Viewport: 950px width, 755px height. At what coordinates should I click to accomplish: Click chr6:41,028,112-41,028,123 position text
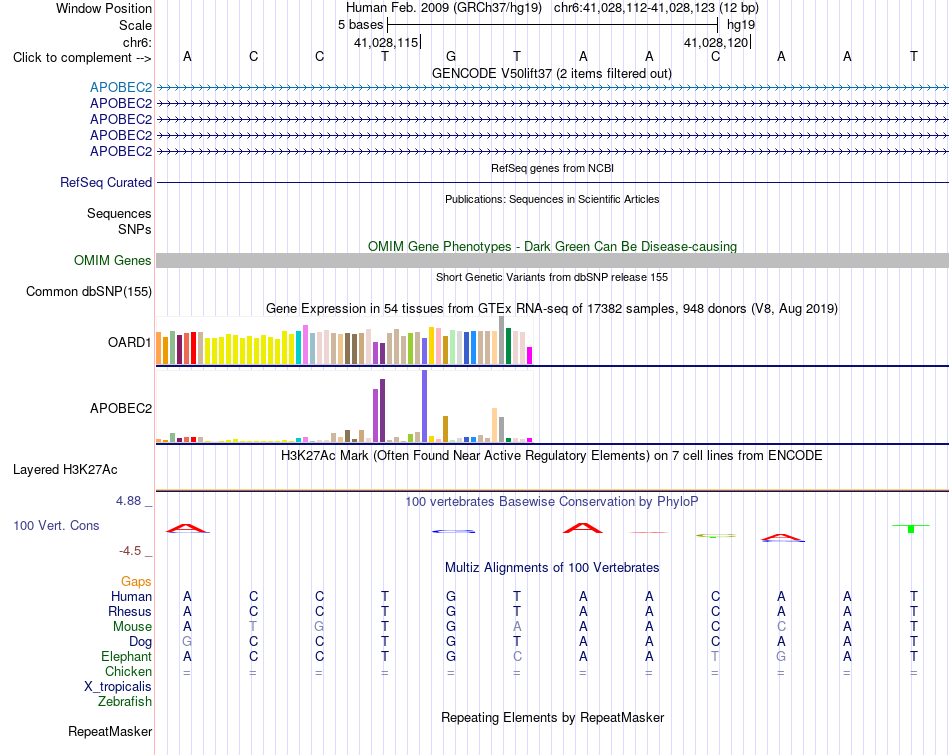pyautogui.click(x=656, y=8)
